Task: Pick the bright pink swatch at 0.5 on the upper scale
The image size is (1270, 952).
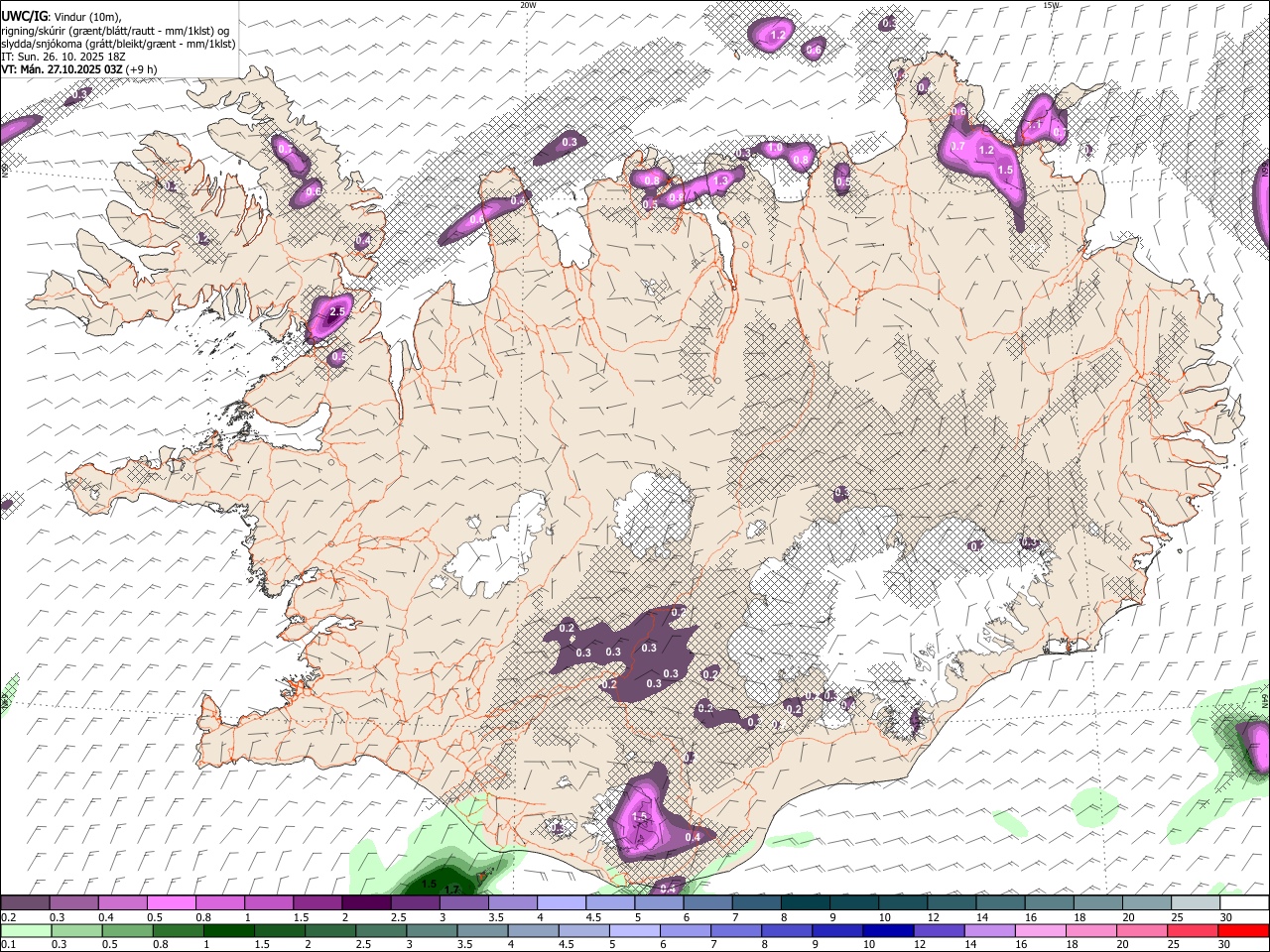Action: 172,903
